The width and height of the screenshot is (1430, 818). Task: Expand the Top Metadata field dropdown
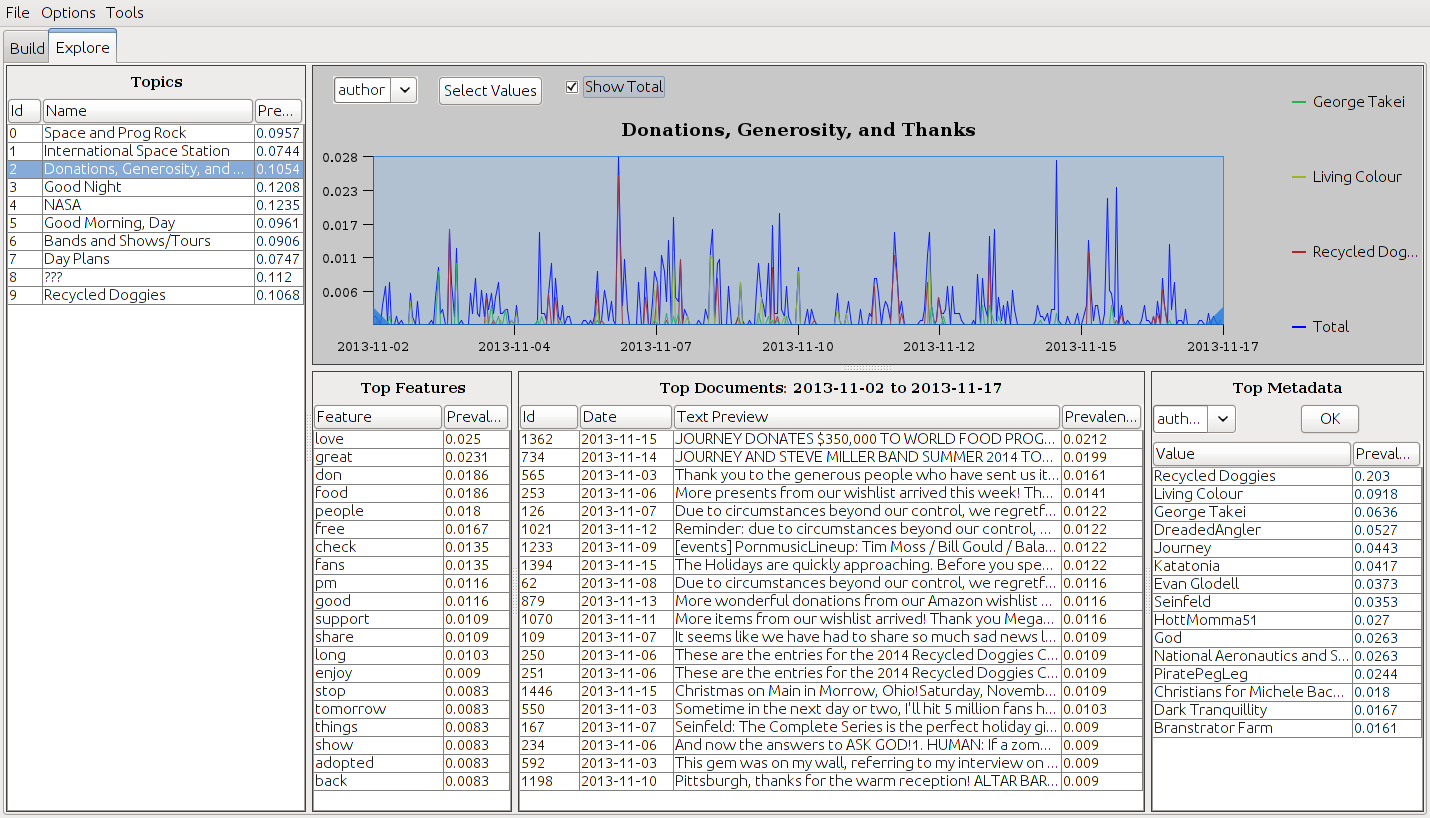coord(1194,419)
